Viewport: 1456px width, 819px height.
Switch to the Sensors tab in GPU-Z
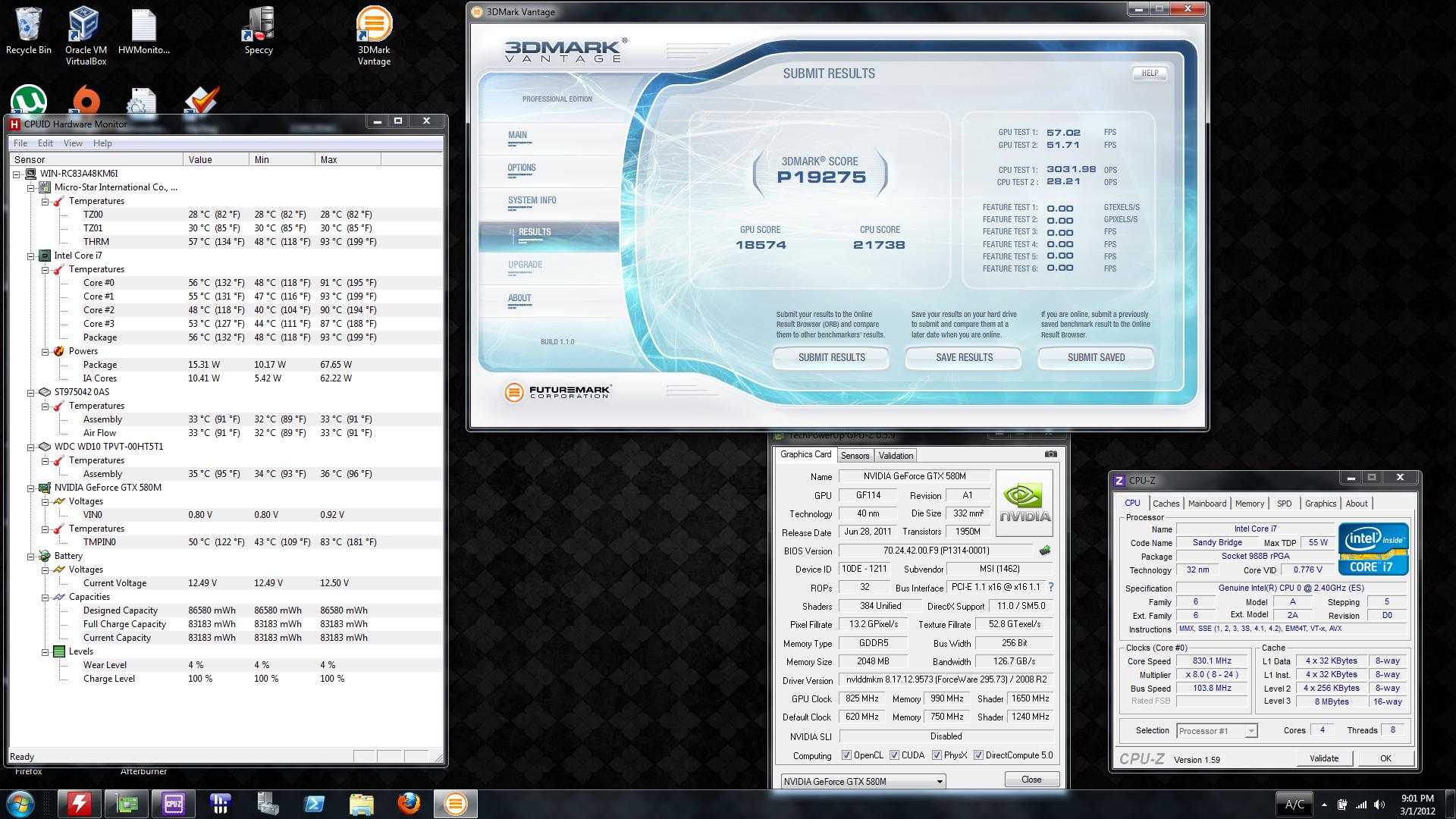[x=855, y=456]
